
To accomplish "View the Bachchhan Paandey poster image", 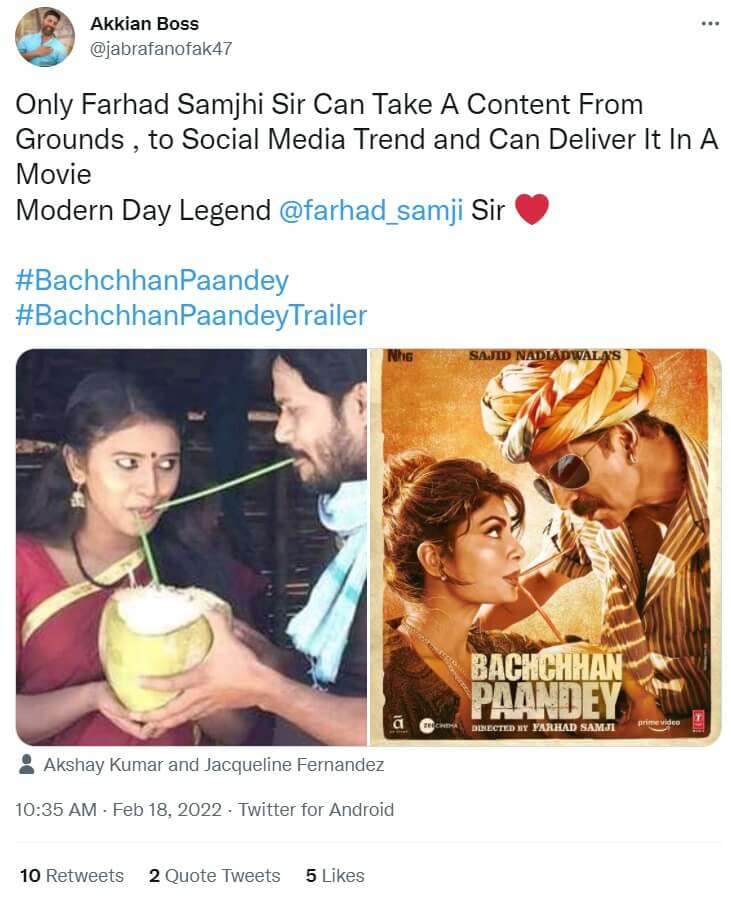I will (545, 547).
